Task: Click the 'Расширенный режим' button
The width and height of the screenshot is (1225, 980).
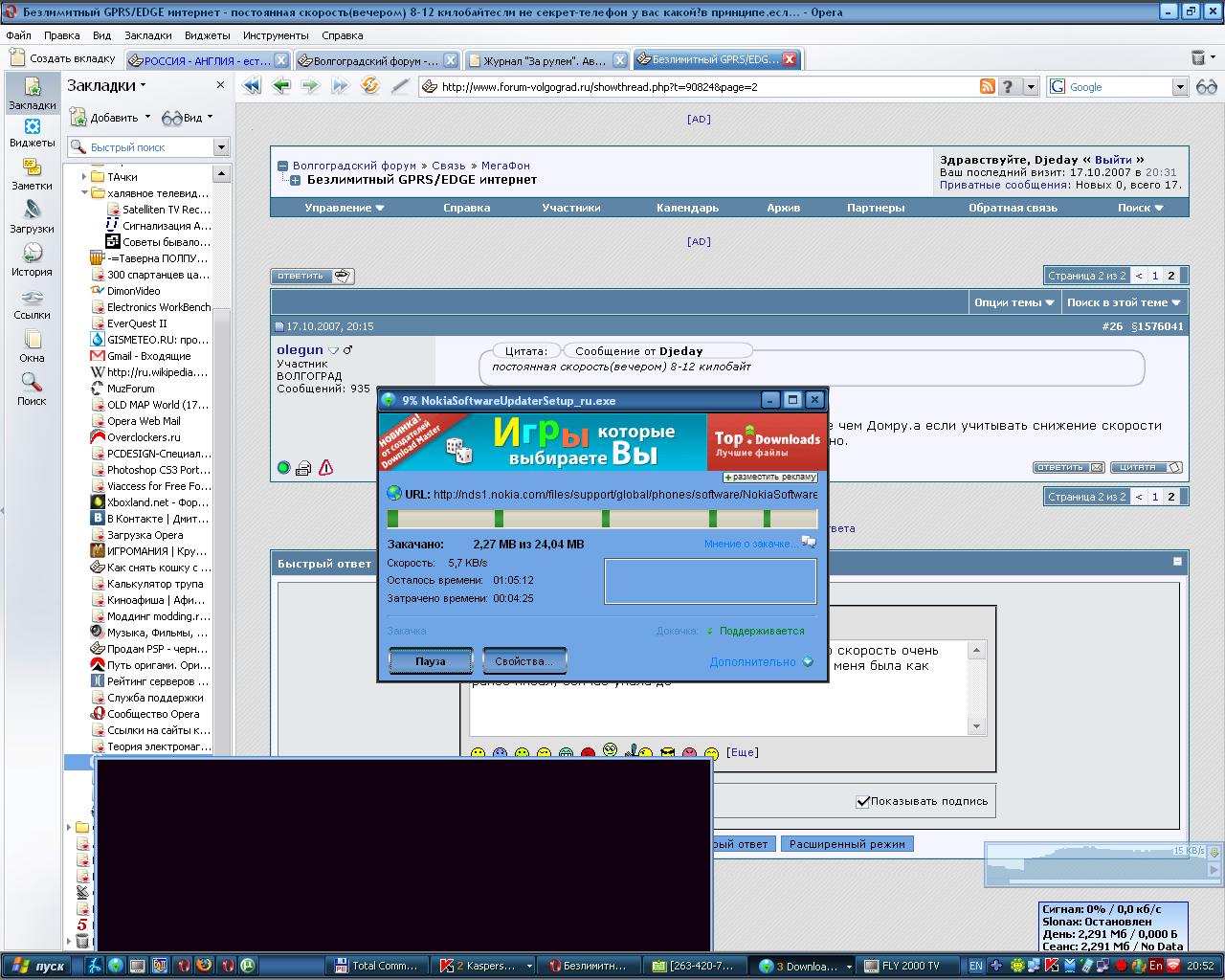Action: (847, 844)
